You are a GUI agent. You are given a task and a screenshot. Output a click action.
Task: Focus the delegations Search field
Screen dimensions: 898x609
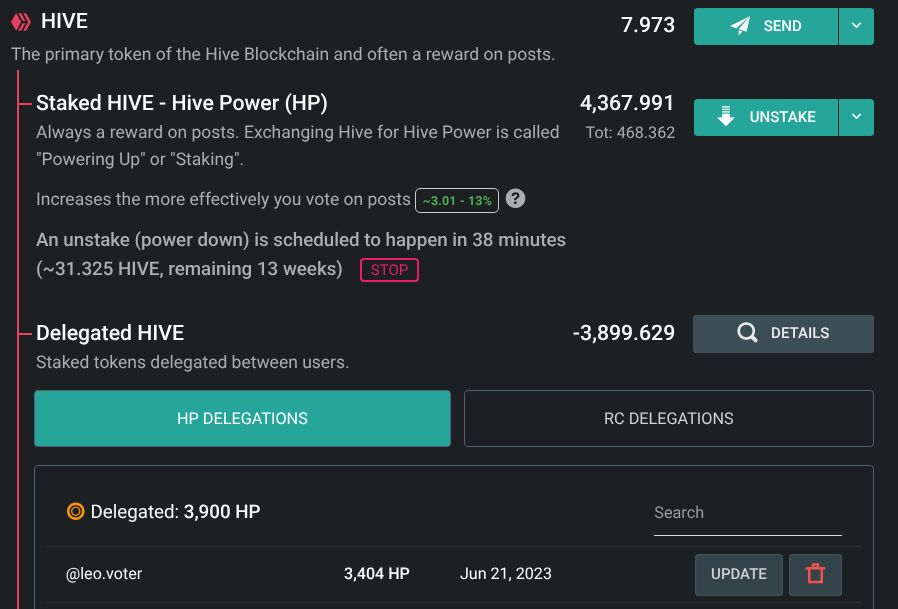(x=747, y=513)
